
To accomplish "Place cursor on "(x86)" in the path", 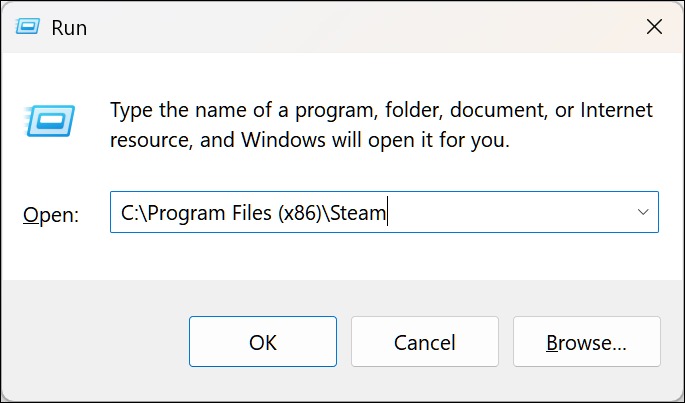I will tap(300, 213).
